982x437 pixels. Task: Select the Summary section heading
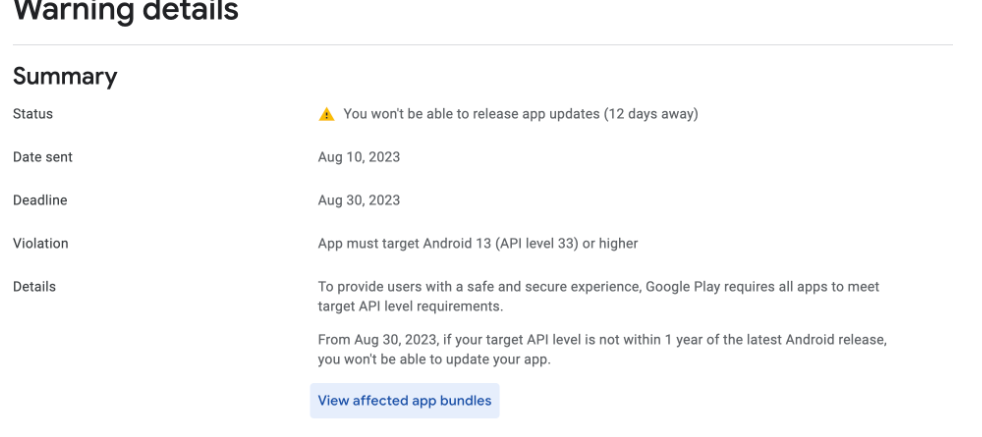[65, 76]
